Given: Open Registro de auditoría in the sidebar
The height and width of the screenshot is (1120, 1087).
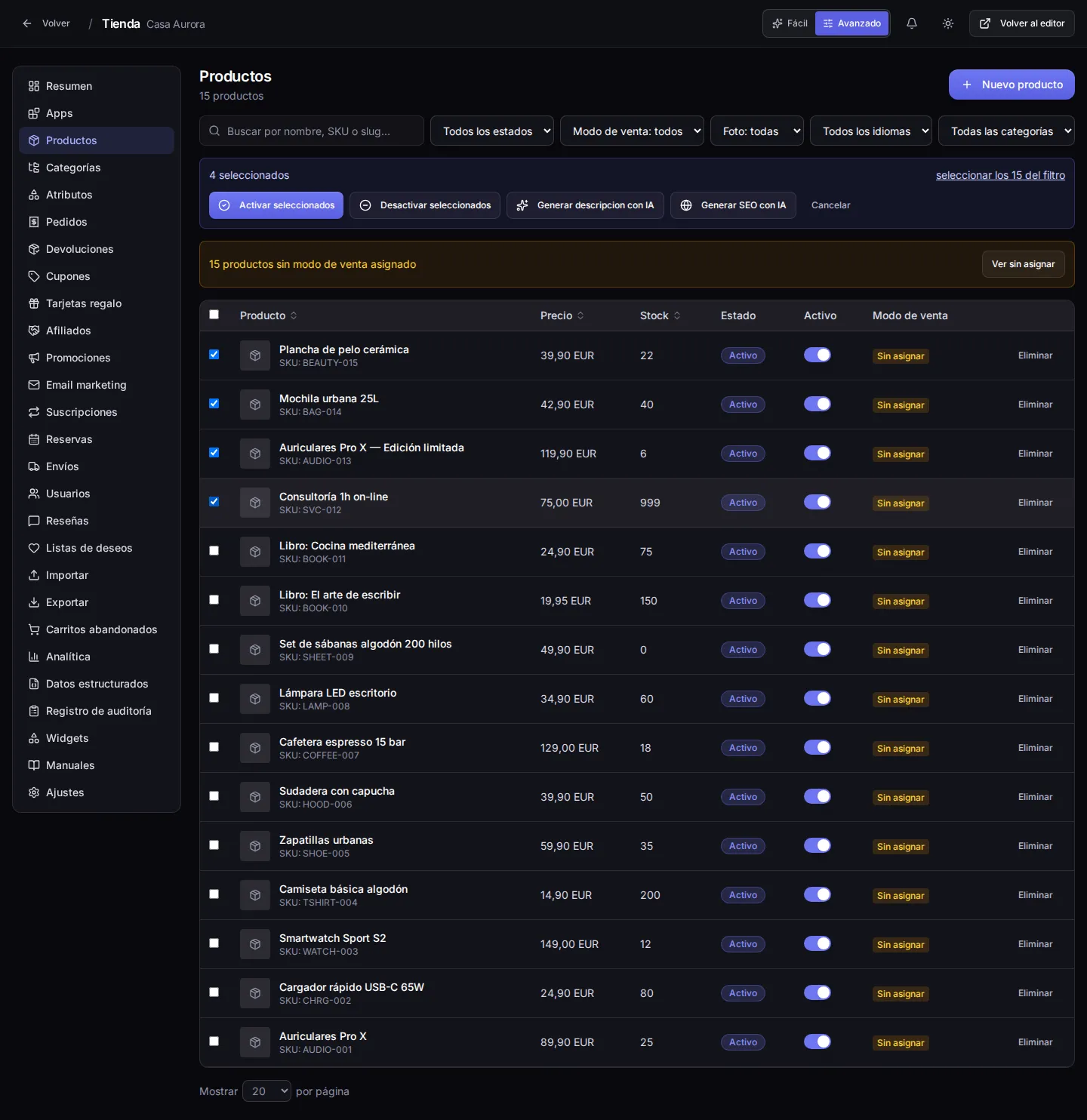Looking at the screenshot, I should point(97,711).
